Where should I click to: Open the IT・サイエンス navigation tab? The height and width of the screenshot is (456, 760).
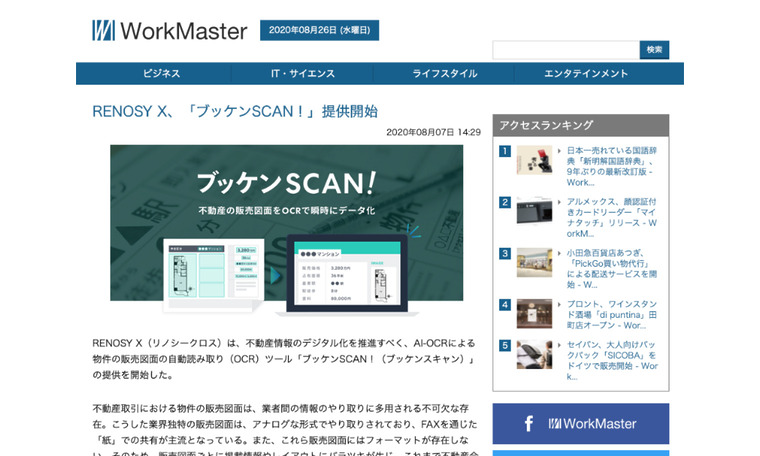(303, 74)
